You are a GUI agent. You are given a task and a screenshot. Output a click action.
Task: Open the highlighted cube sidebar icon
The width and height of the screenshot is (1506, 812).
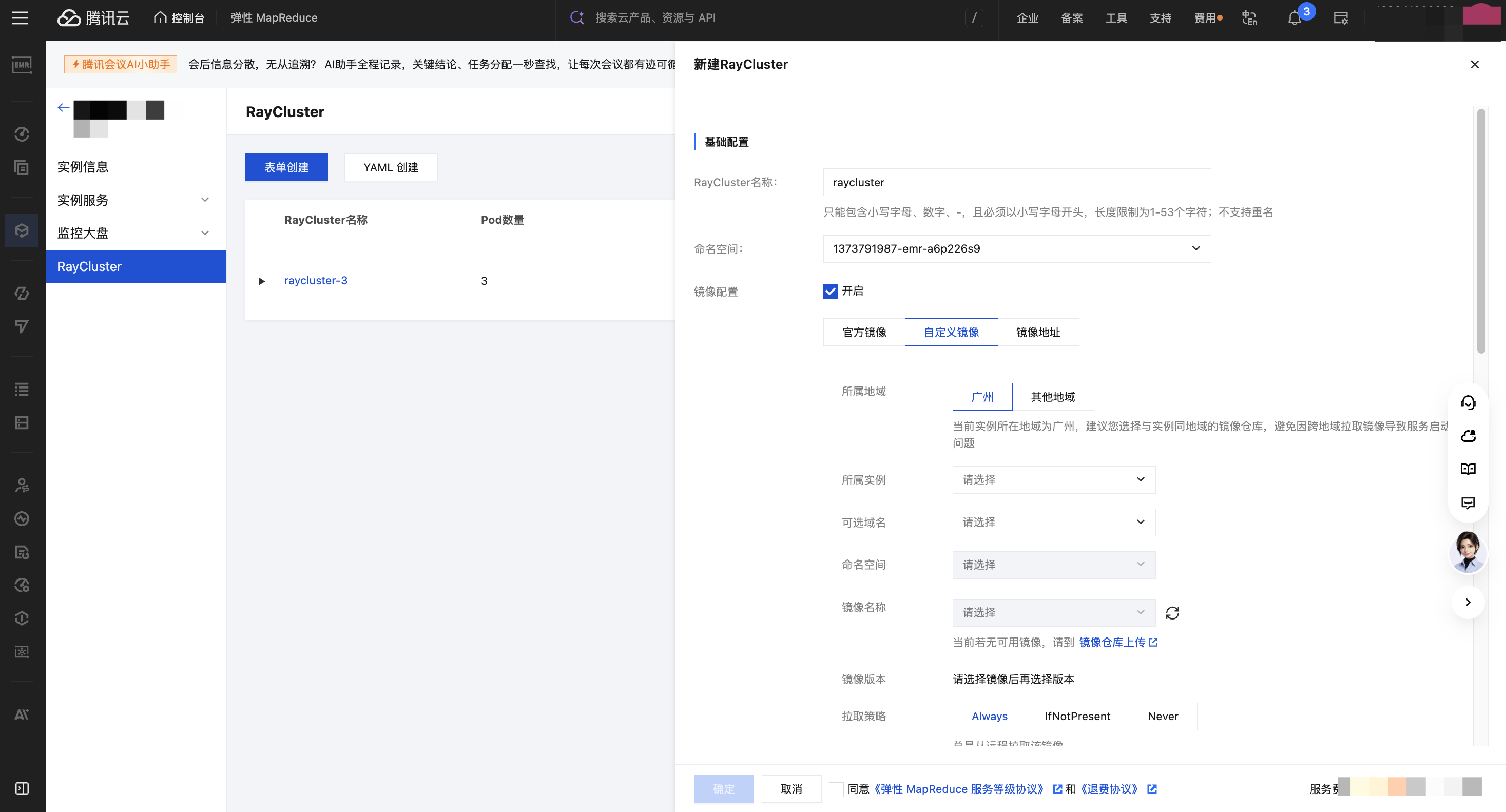point(22,230)
